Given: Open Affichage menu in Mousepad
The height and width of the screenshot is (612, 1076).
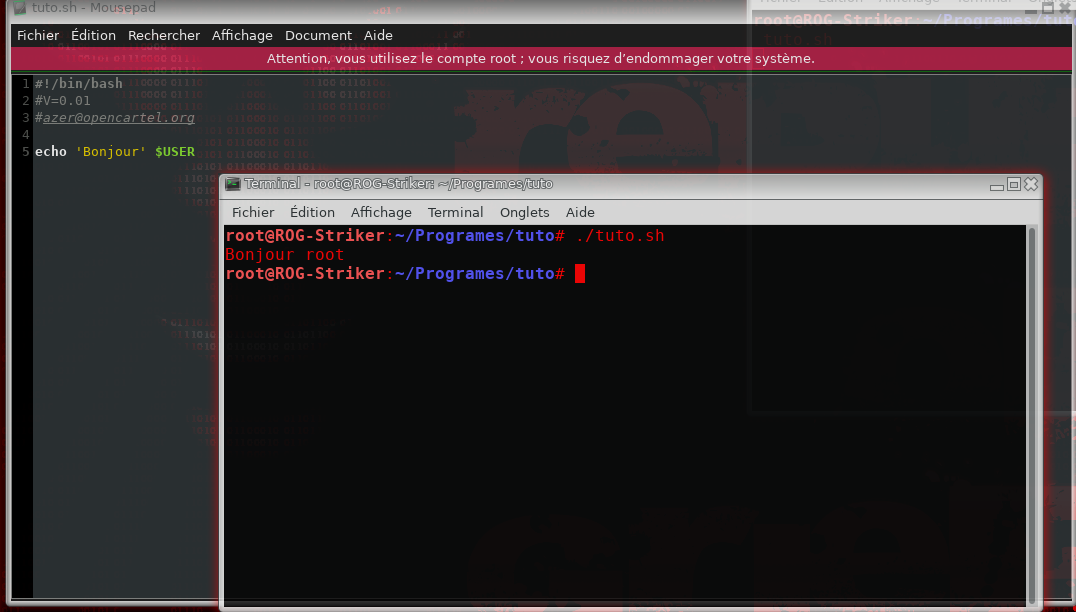Looking at the screenshot, I should pyautogui.click(x=242, y=36).
